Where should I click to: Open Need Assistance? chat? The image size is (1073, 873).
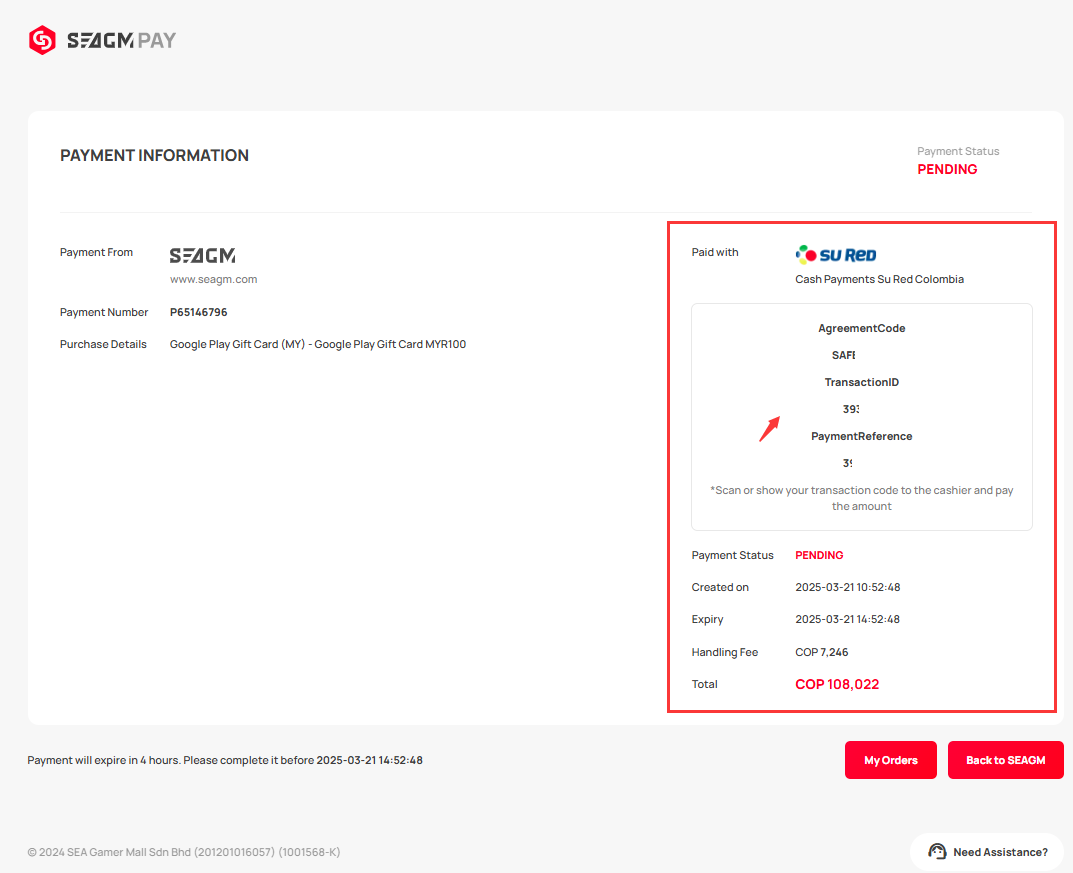987,852
